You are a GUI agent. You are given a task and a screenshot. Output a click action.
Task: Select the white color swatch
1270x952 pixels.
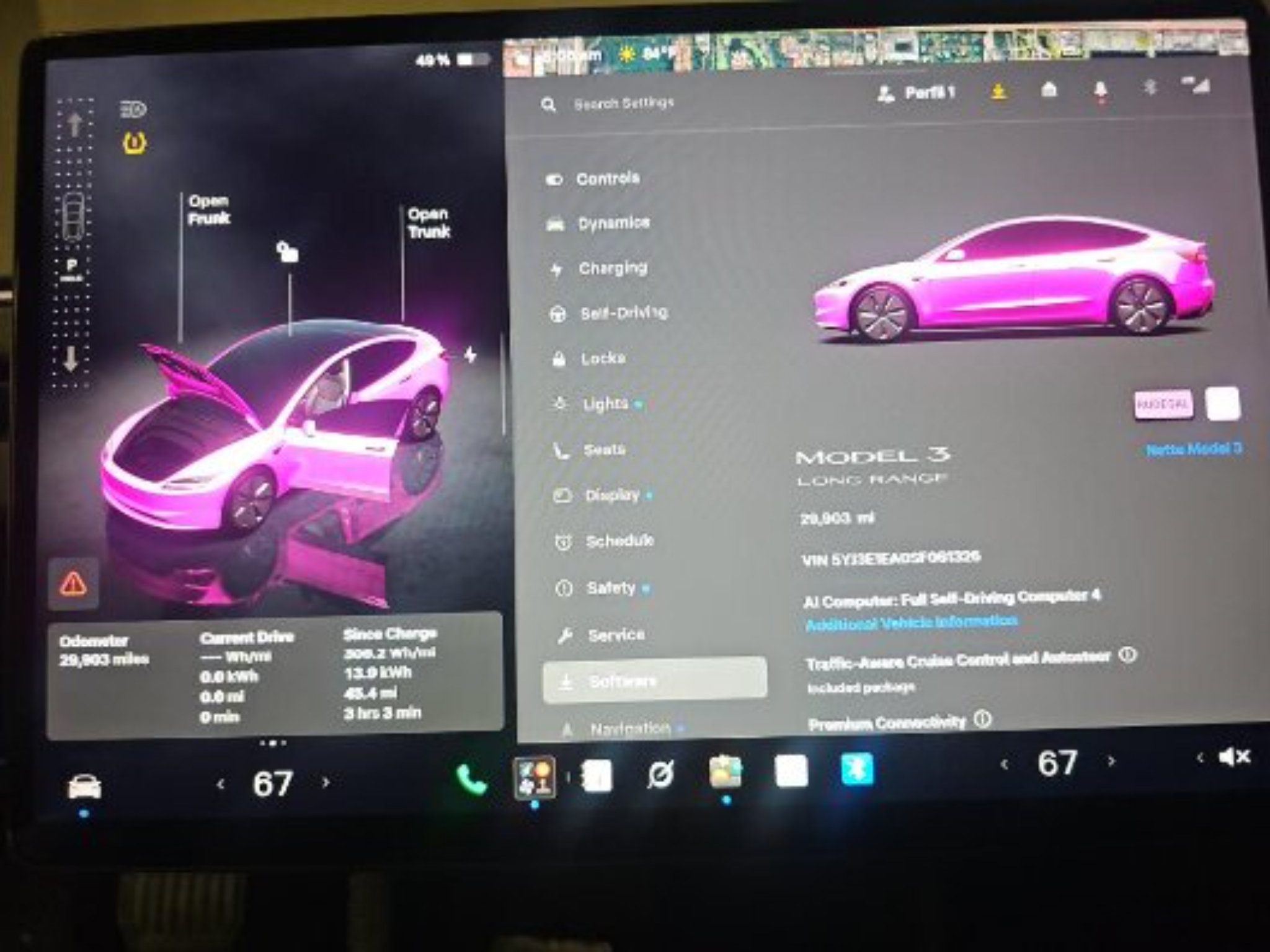1223,404
